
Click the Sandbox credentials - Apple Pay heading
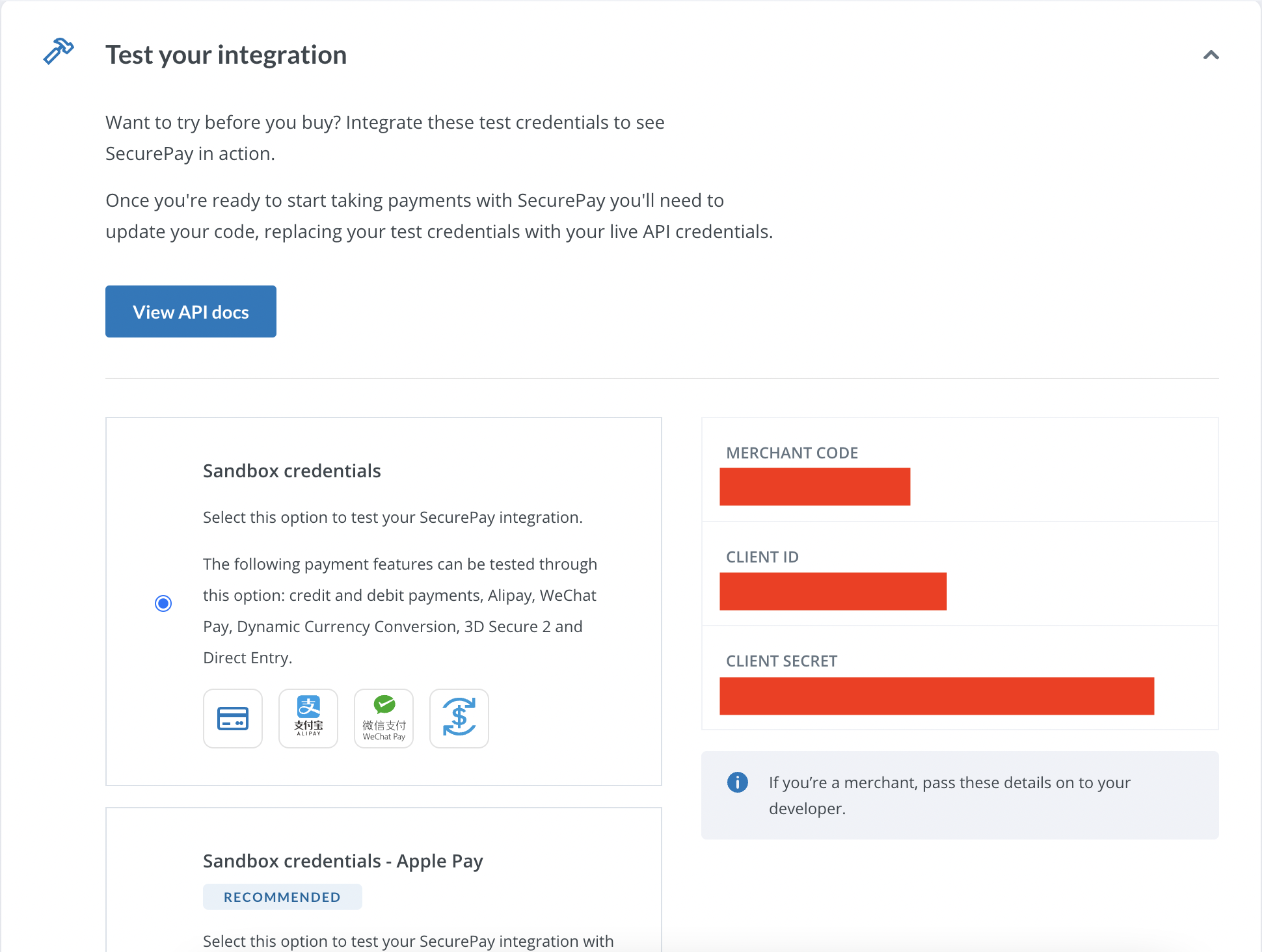click(343, 861)
